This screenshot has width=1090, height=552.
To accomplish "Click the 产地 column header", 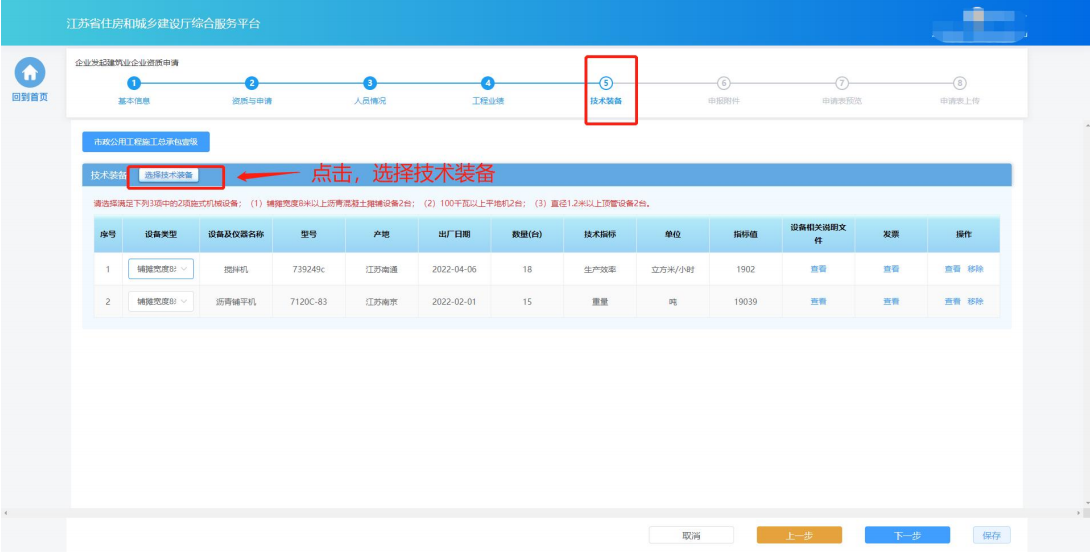I will click(382, 234).
